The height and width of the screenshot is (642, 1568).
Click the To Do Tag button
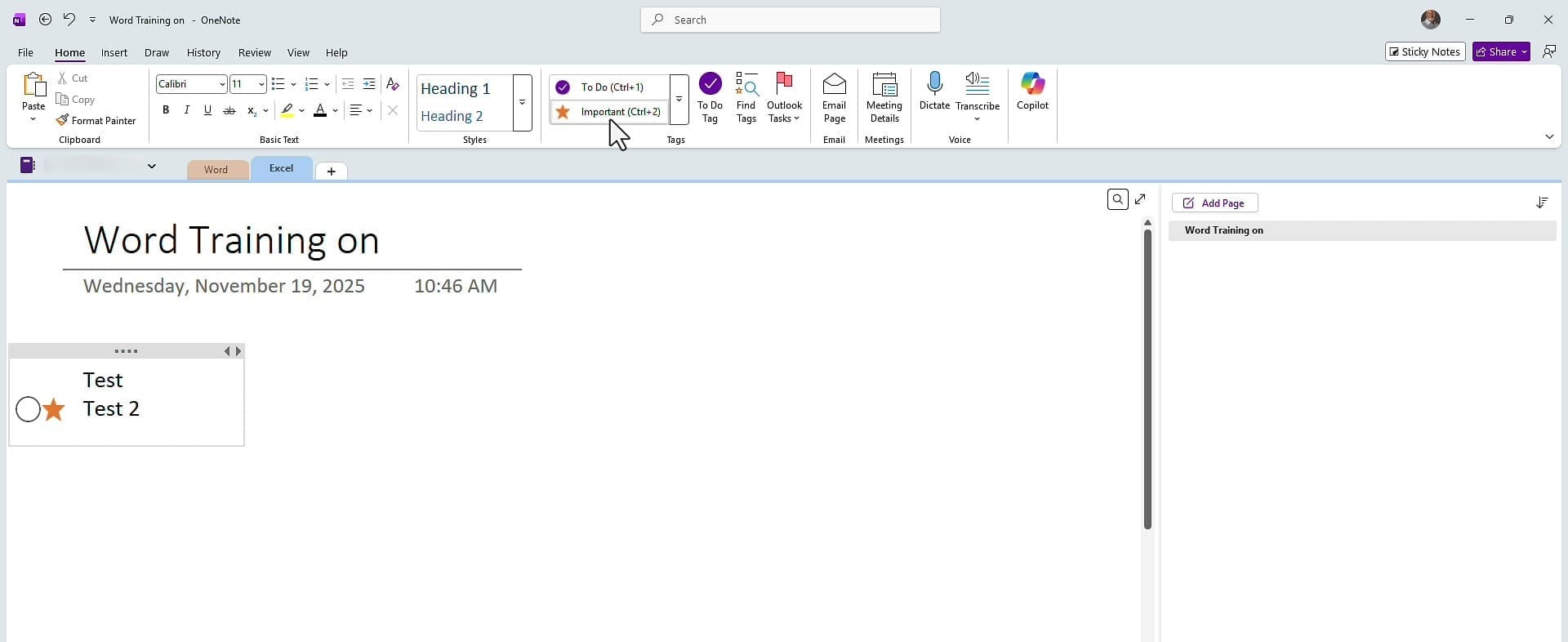click(x=710, y=98)
